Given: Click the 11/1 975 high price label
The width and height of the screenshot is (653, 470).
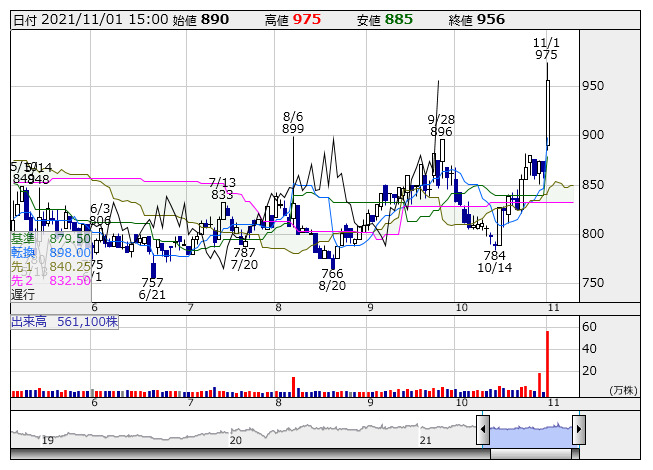Looking at the screenshot, I should [546, 49].
